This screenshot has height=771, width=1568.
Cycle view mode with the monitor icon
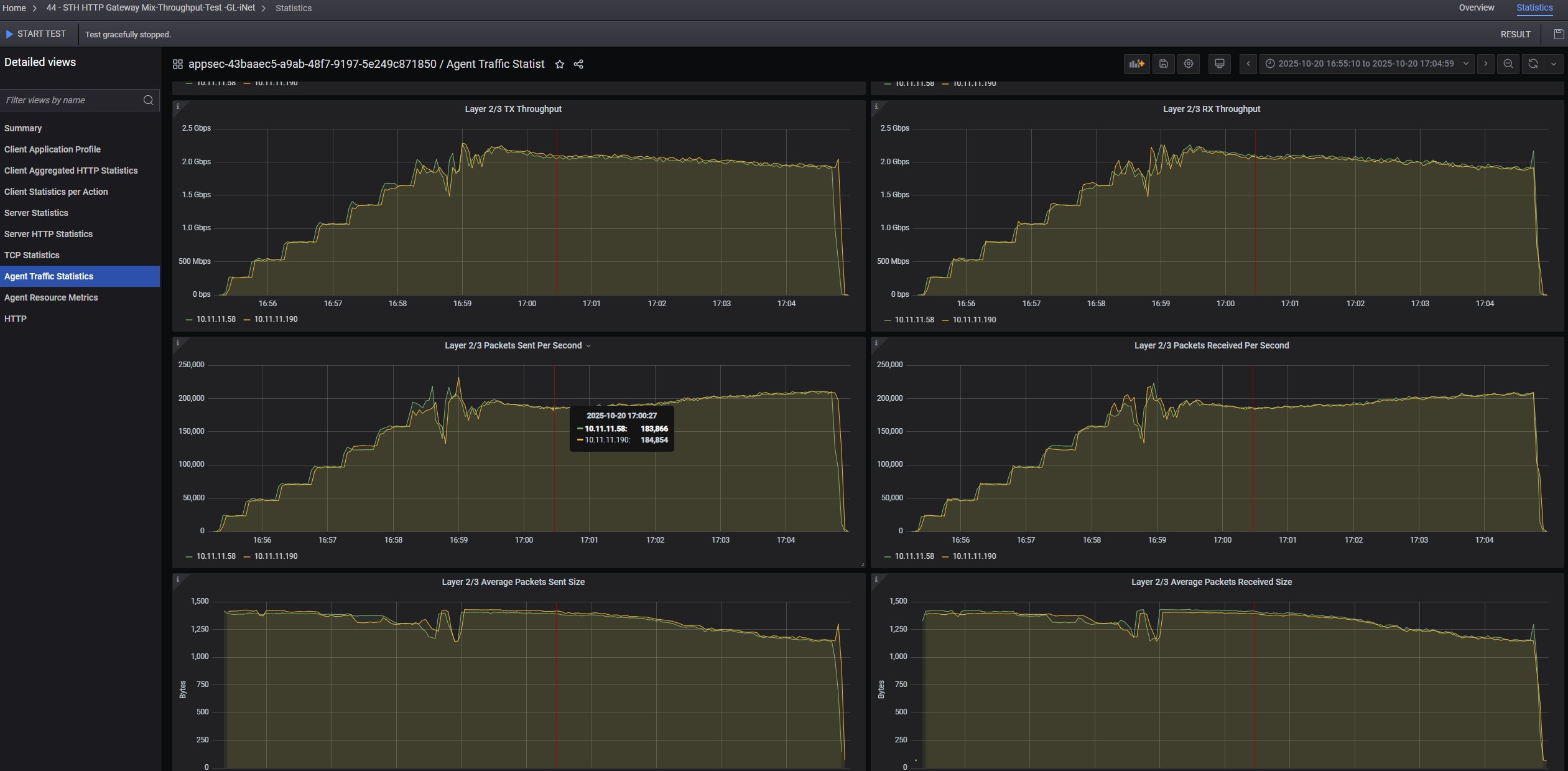point(1219,64)
